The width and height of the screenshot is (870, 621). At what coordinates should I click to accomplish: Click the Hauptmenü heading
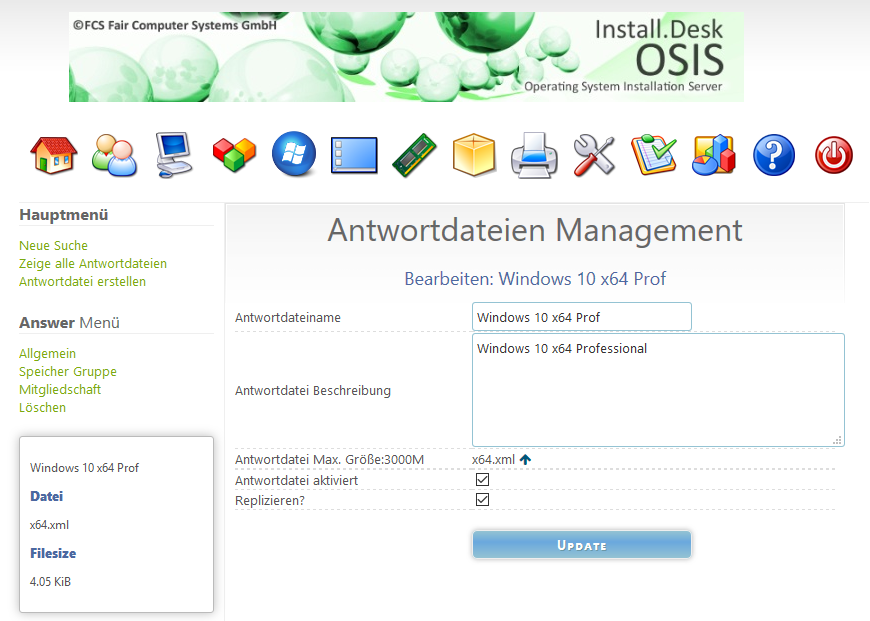pyautogui.click(x=64, y=215)
